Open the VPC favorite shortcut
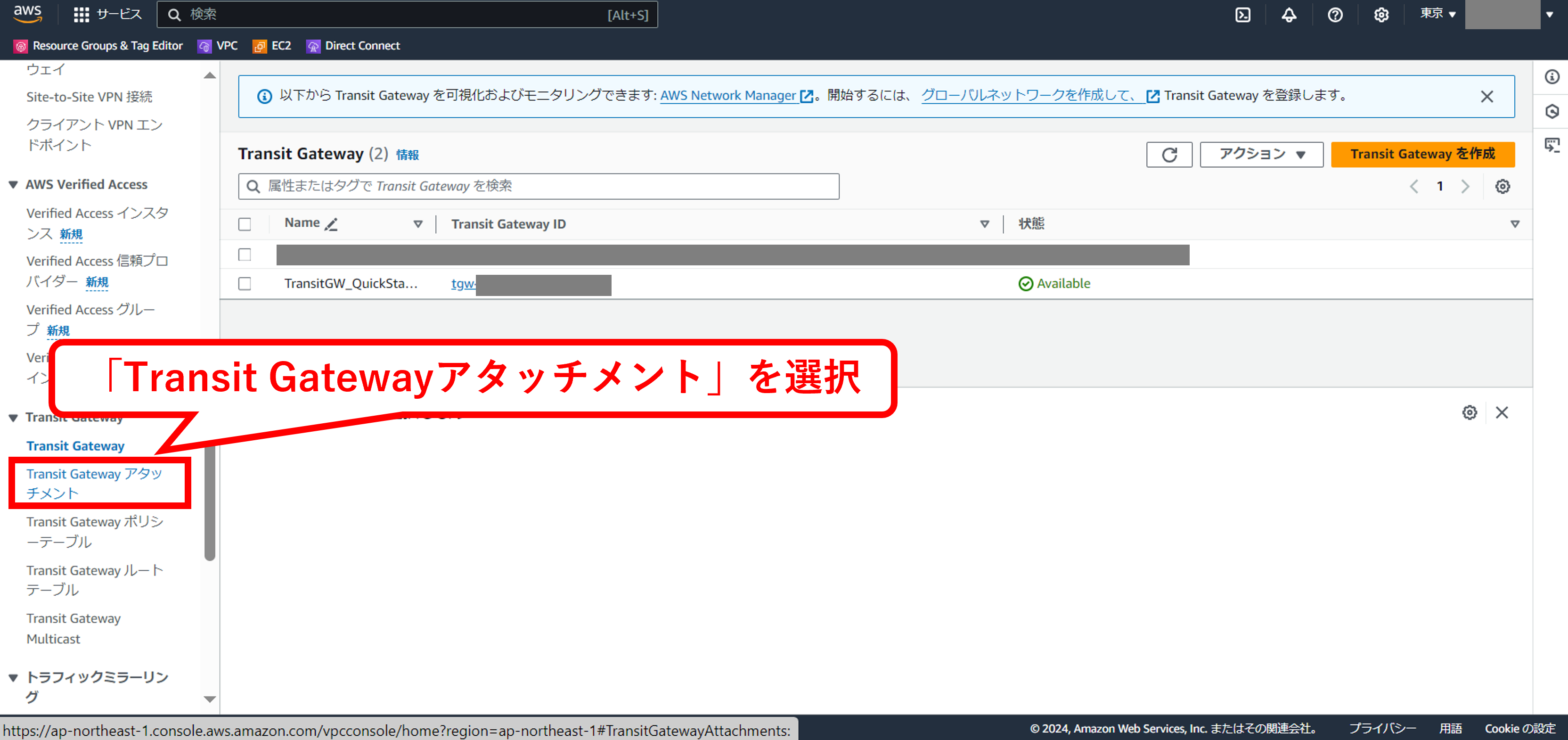The height and width of the screenshot is (740, 1568). pos(217,46)
